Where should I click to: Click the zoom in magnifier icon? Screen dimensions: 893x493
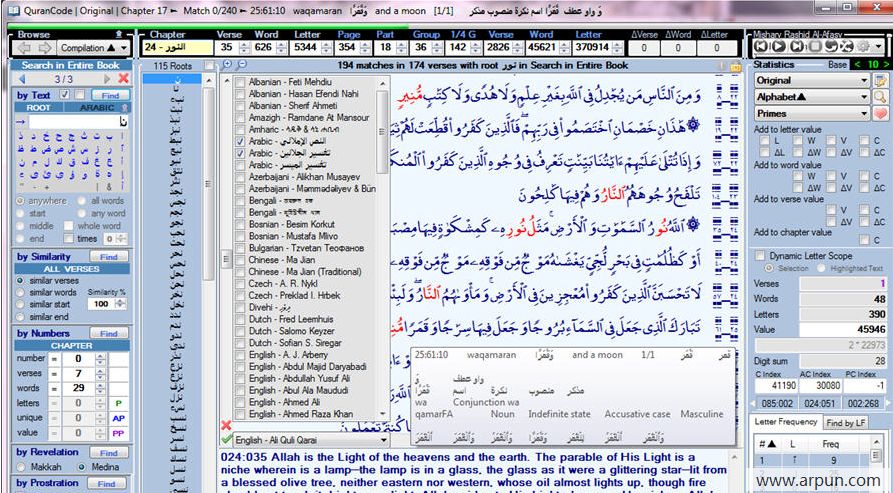(x=226, y=64)
